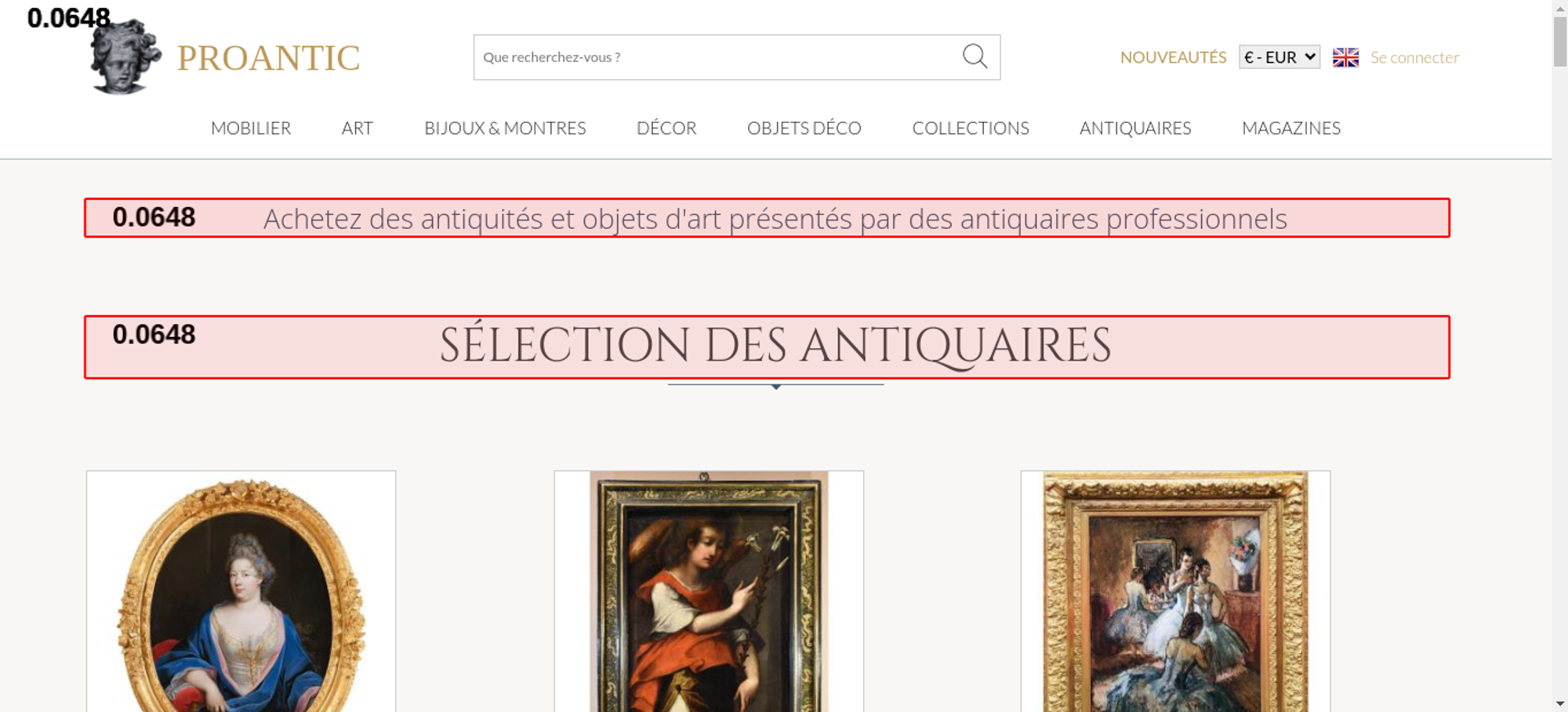Open the MOBILIER menu
The height and width of the screenshot is (712, 1568).
(x=251, y=128)
